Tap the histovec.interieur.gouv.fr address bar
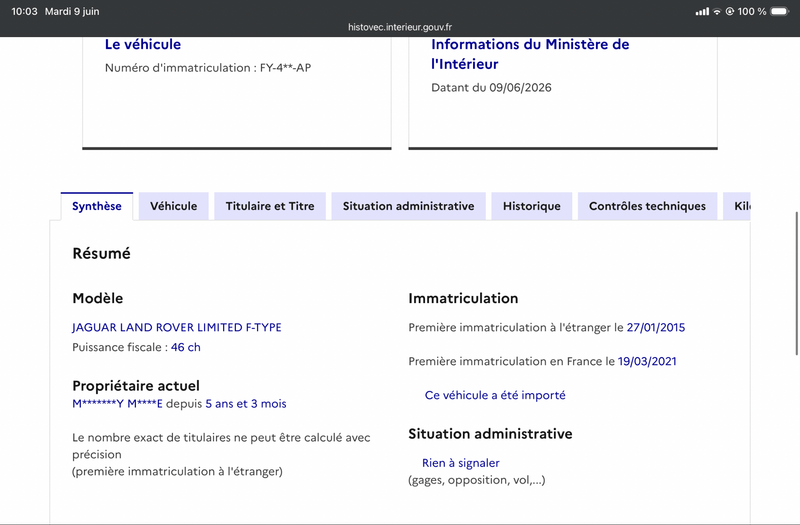The width and height of the screenshot is (800, 525). 400,27
